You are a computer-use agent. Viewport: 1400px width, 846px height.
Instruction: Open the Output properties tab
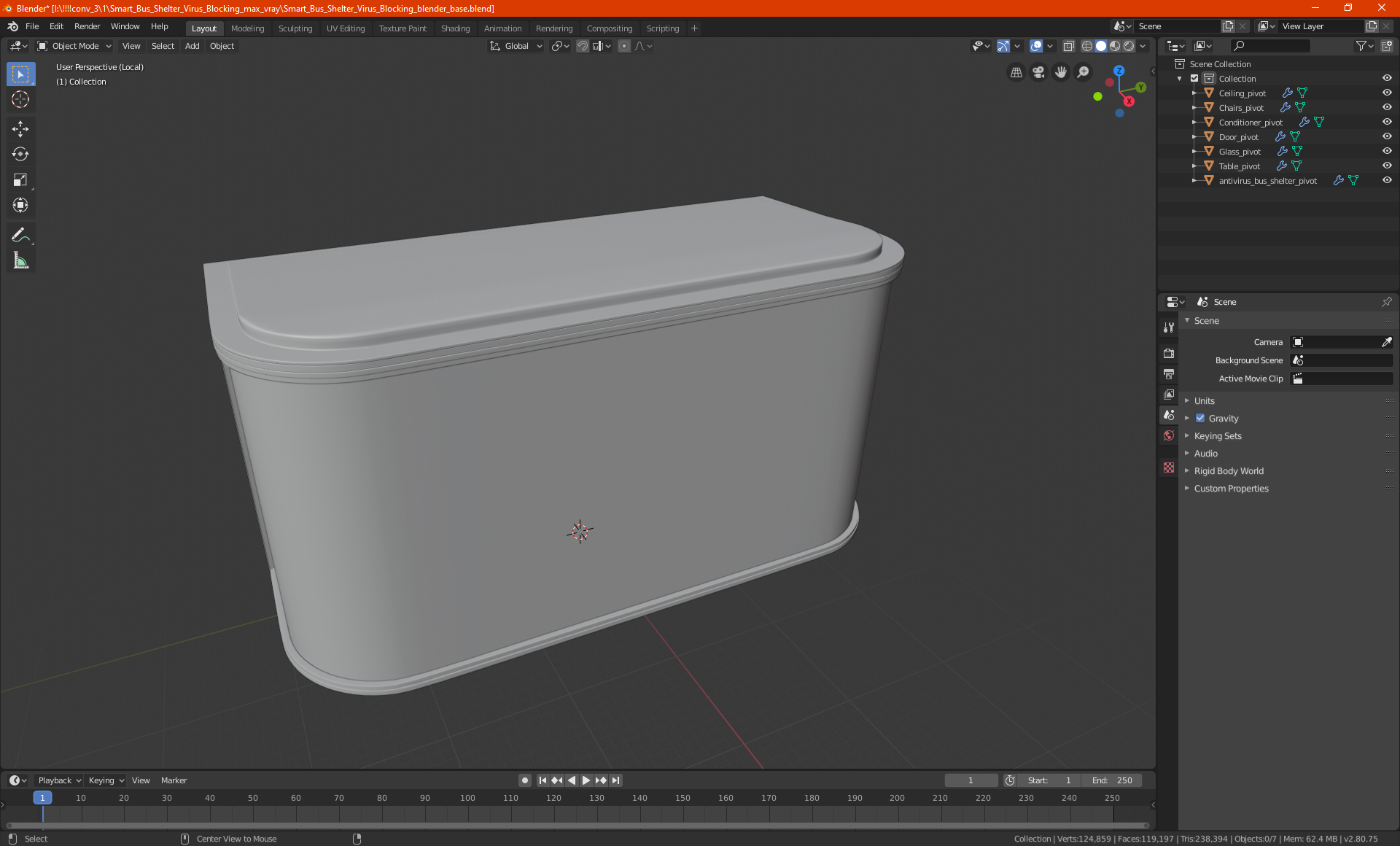[1169, 374]
